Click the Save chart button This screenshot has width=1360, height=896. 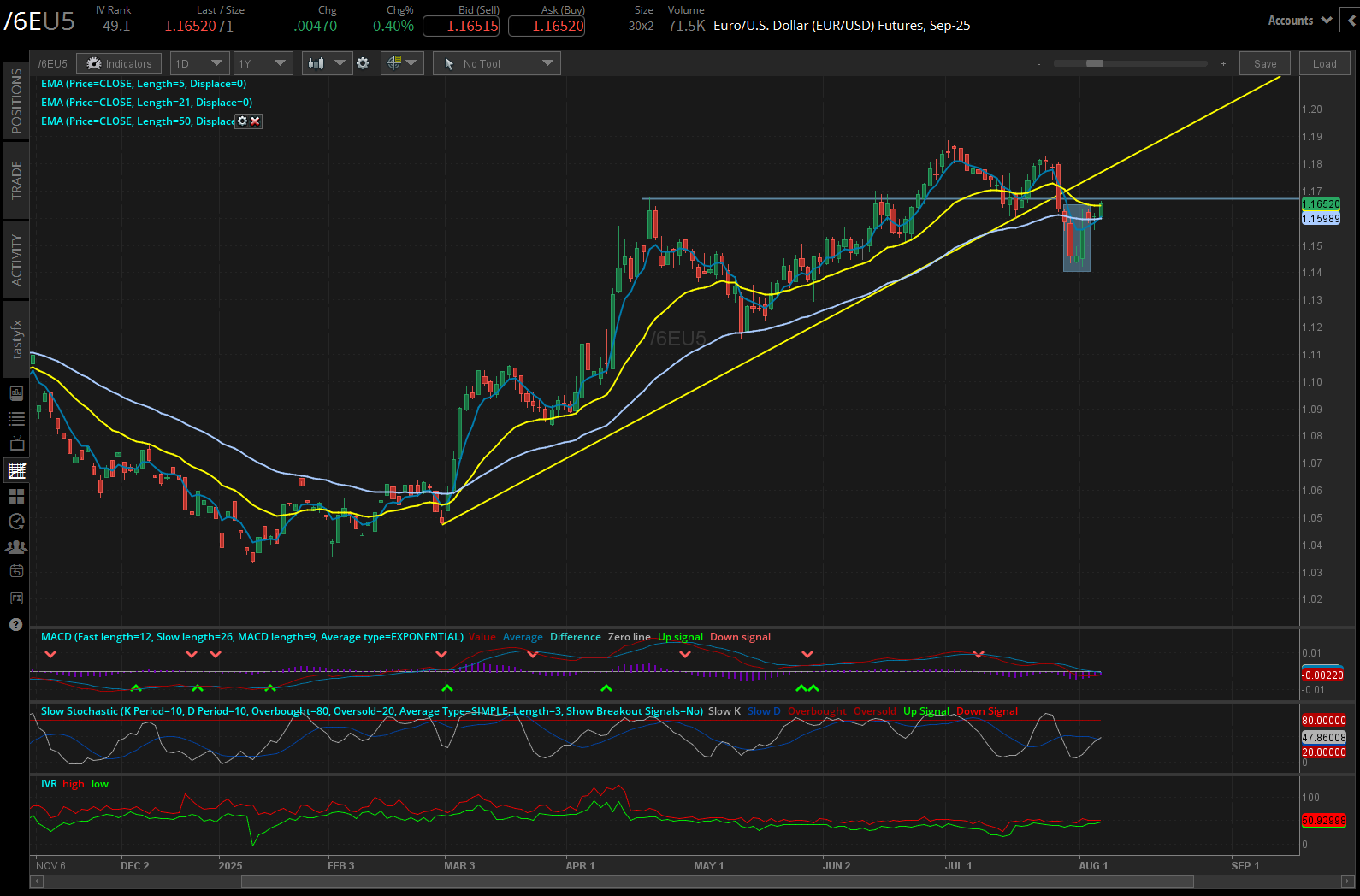1265,63
